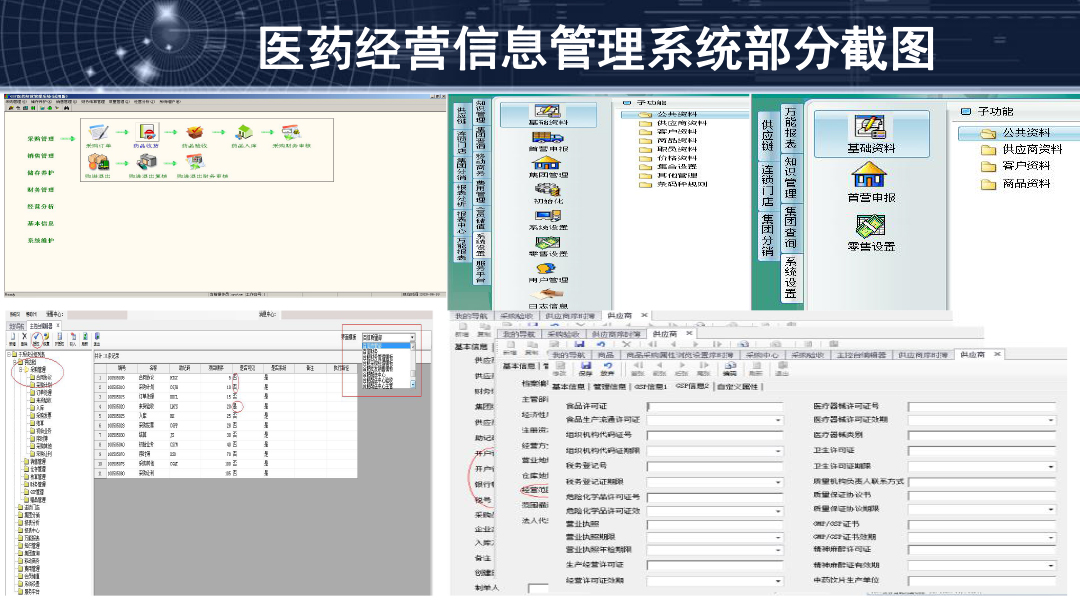Open the 购进退出复核 icon

(147, 162)
